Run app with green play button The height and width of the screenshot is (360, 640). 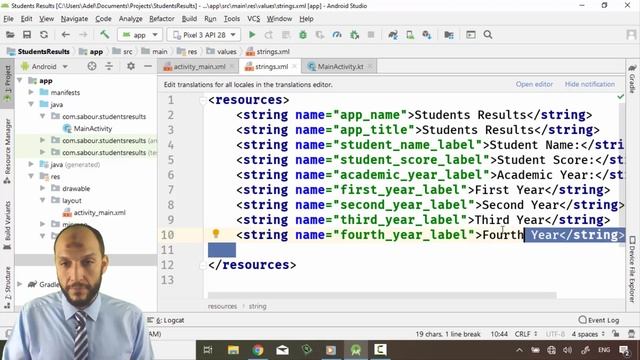[252, 35]
